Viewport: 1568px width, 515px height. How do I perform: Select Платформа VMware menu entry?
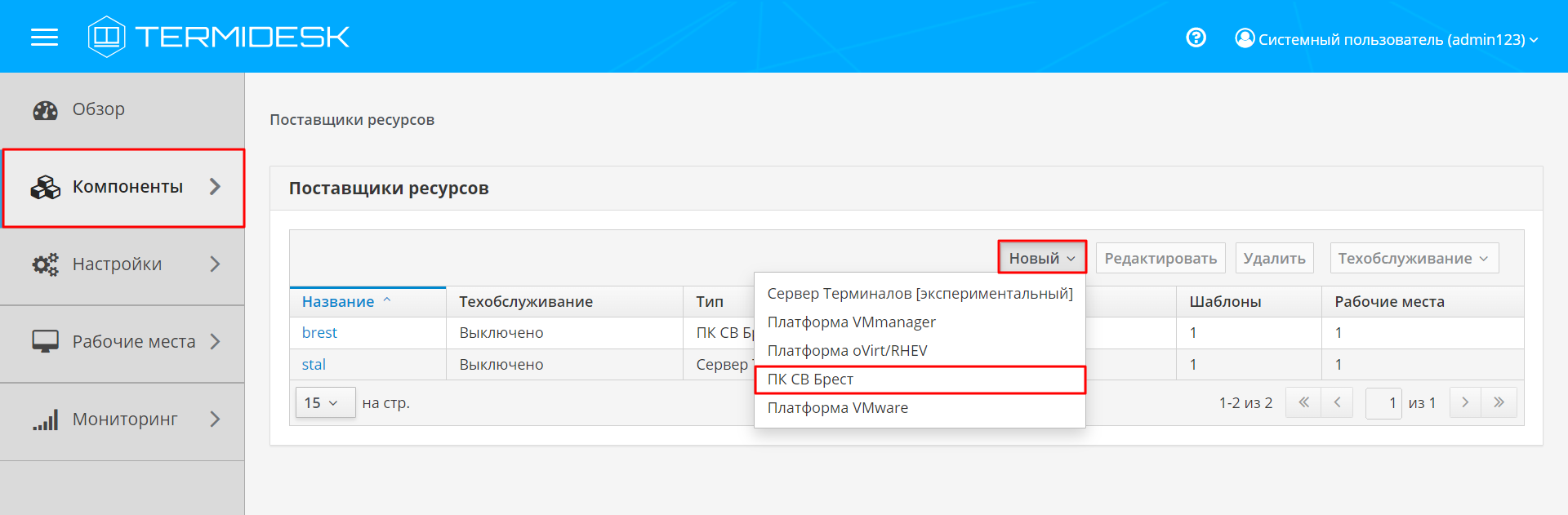920,408
